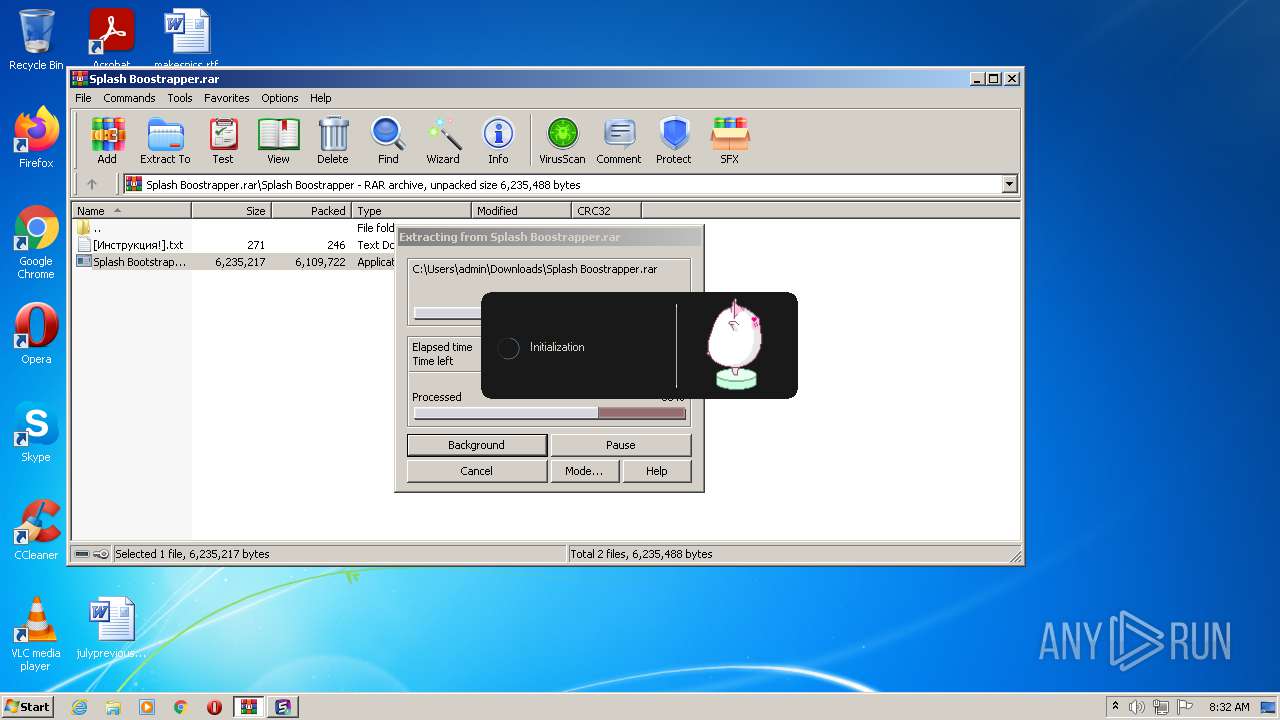Open CCleaner desktop shortcut
The width and height of the screenshot is (1280, 720).
(36, 530)
